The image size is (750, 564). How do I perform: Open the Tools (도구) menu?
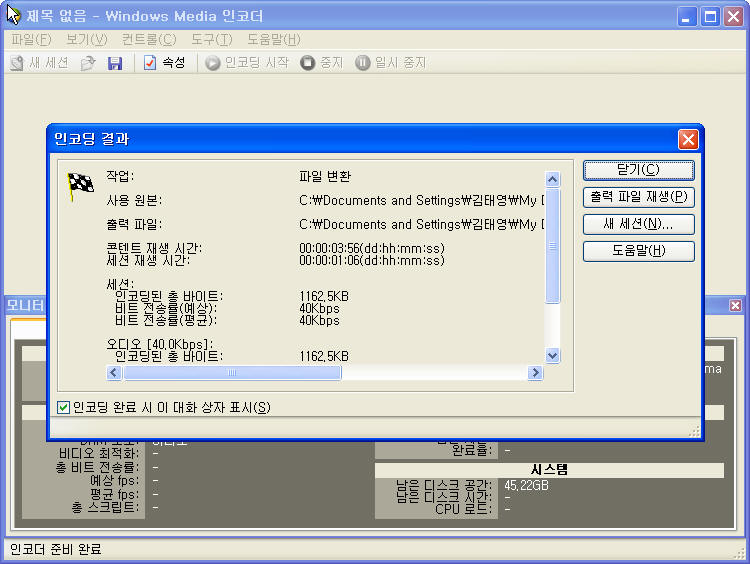coord(211,39)
